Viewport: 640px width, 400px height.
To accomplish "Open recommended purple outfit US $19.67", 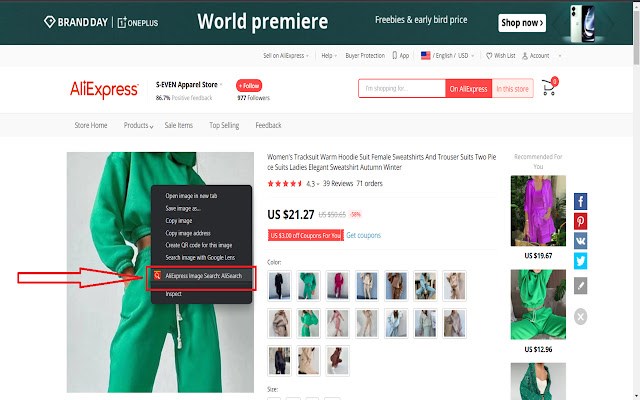I will (x=538, y=211).
